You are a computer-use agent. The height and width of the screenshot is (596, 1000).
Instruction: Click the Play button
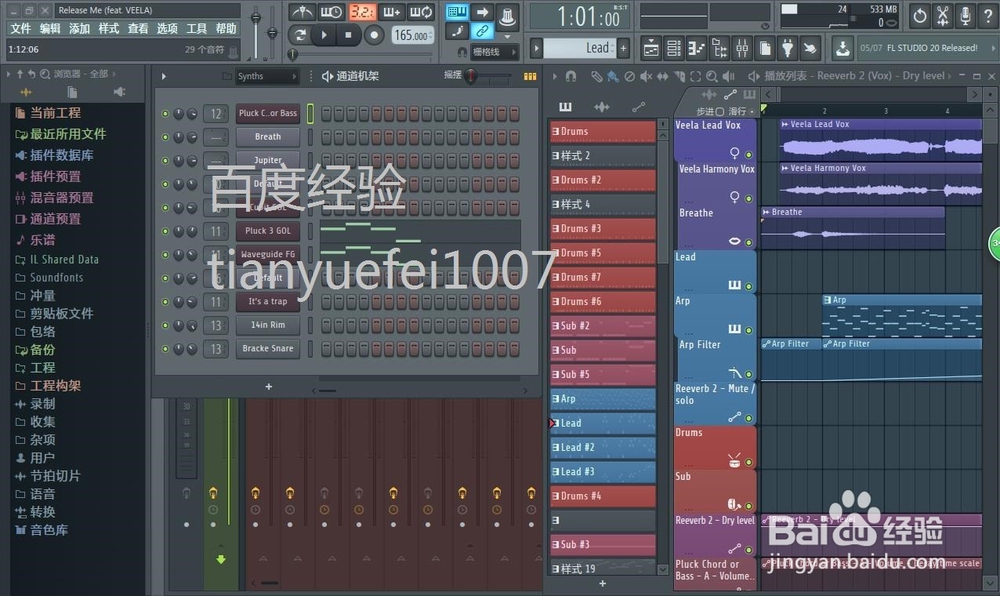tap(324, 34)
